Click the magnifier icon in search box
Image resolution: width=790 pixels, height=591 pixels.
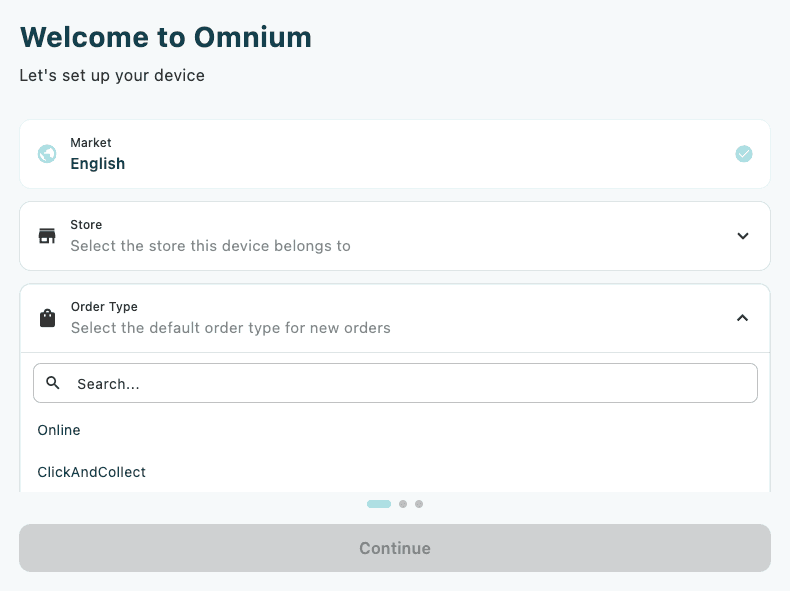(53, 383)
